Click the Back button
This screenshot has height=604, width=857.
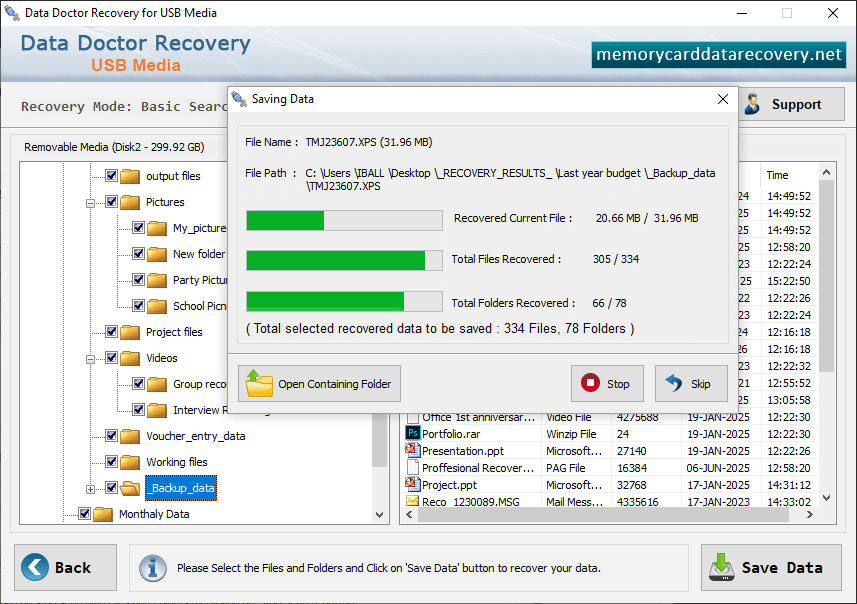(66, 567)
